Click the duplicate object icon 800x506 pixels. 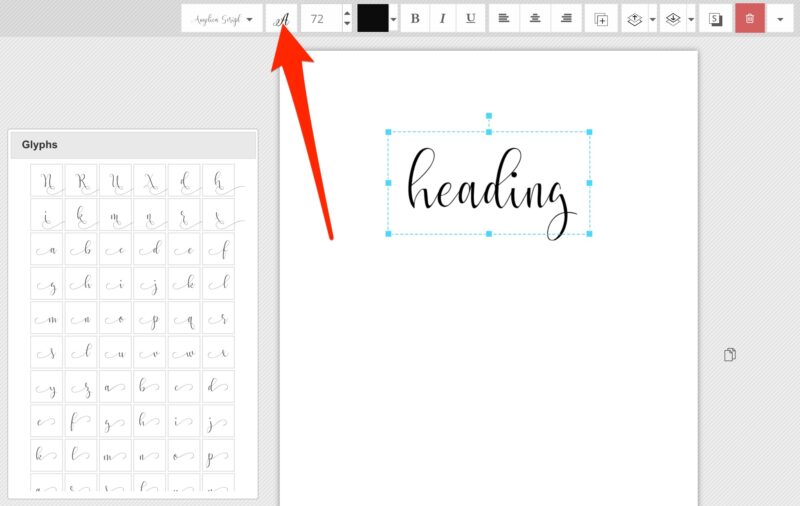click(x=601, y=19)
